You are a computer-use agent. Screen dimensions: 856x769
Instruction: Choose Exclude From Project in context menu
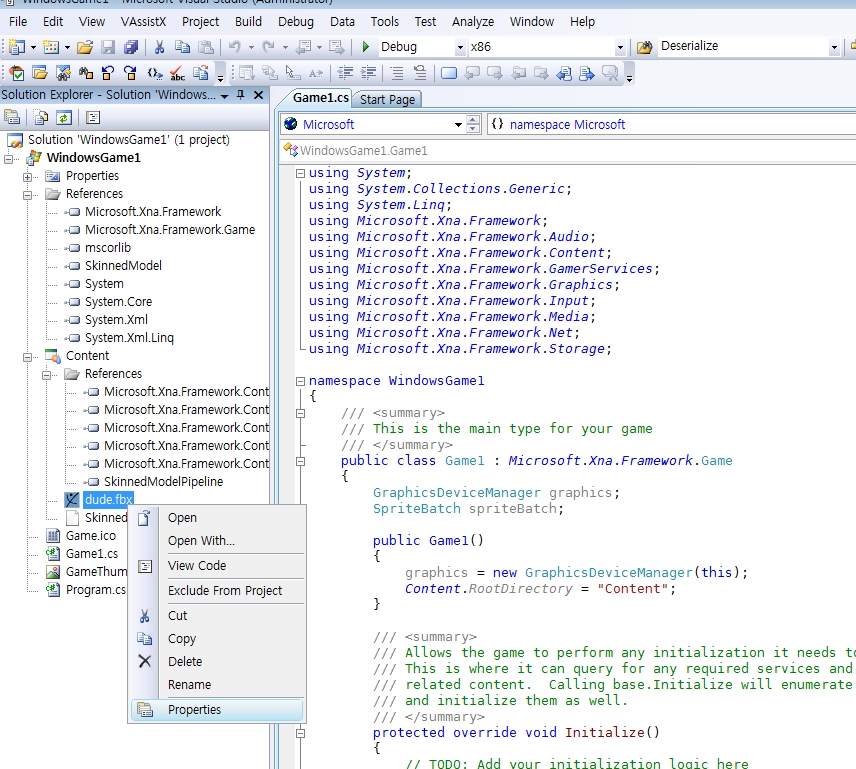tap(217, 591)
